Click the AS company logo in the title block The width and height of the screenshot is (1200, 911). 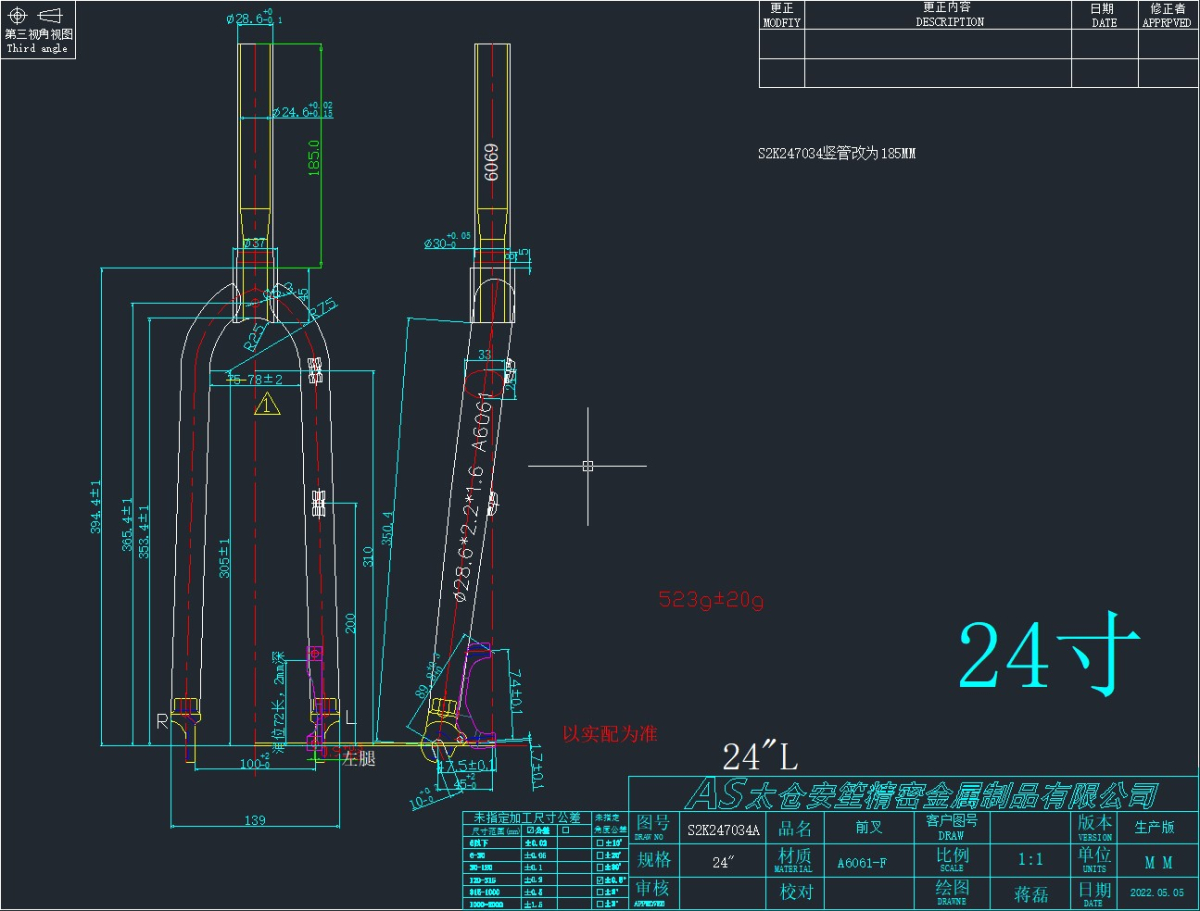(x=715, y=798)
